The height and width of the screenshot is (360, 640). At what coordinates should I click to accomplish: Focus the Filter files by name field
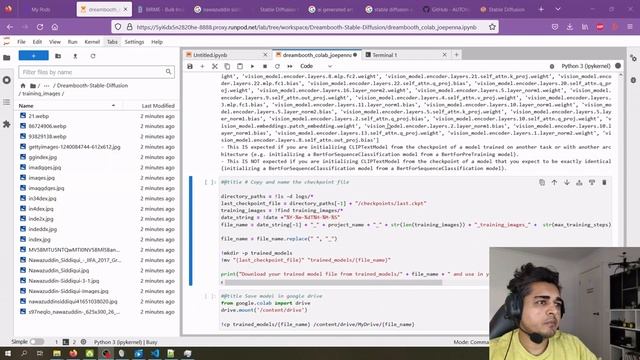[96, 72]
